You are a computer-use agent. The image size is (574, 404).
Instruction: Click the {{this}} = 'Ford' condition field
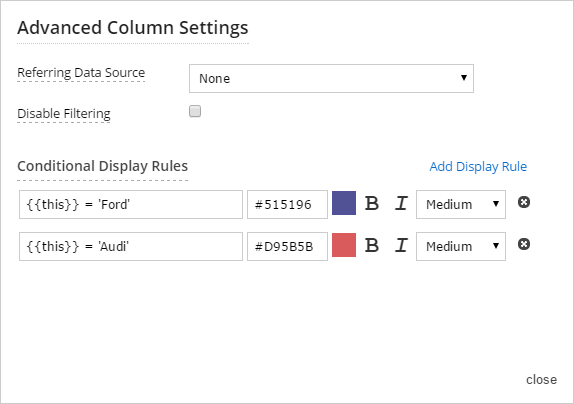[x=131, y=204]
